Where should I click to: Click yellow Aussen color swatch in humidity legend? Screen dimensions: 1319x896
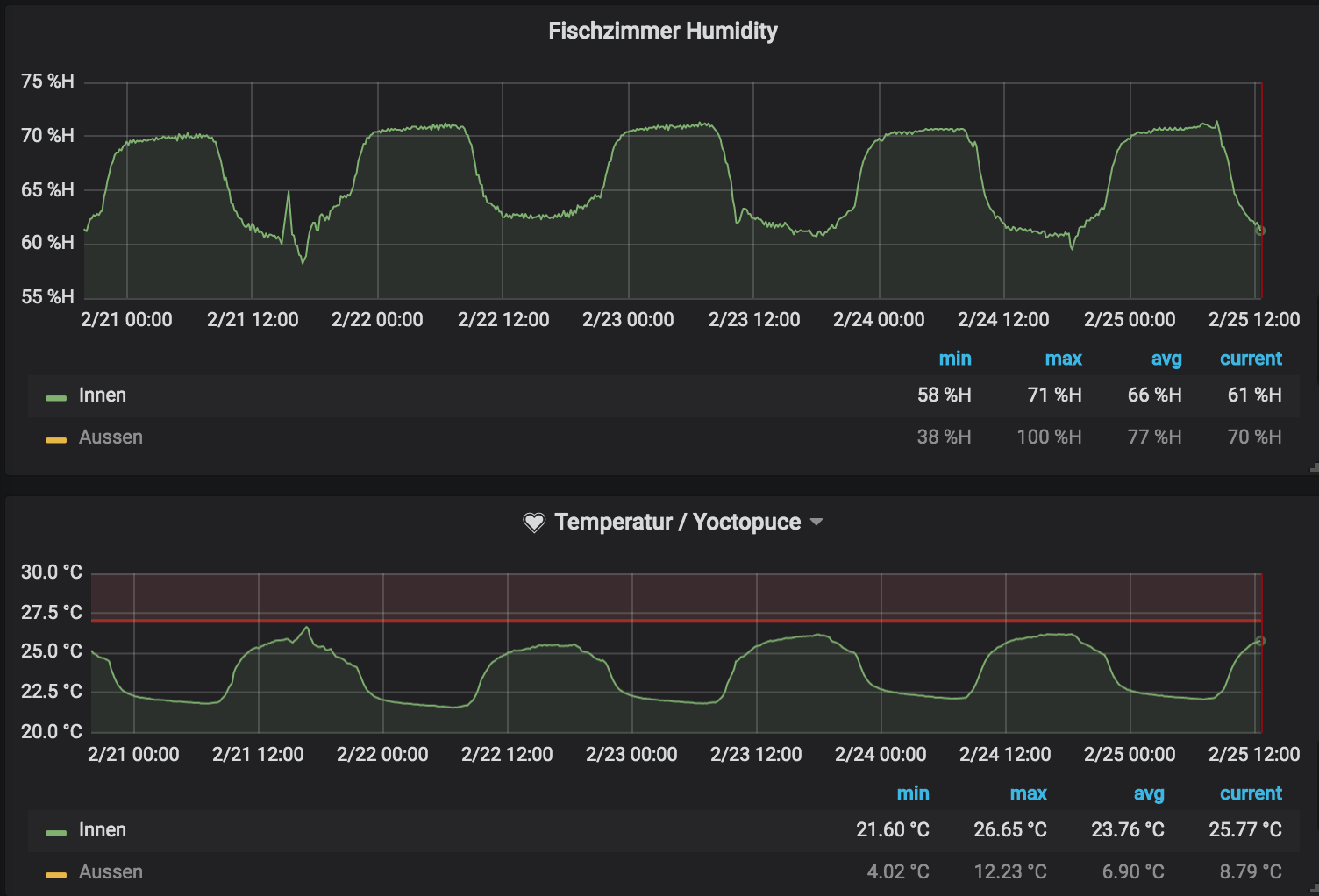tap(56, 439)
